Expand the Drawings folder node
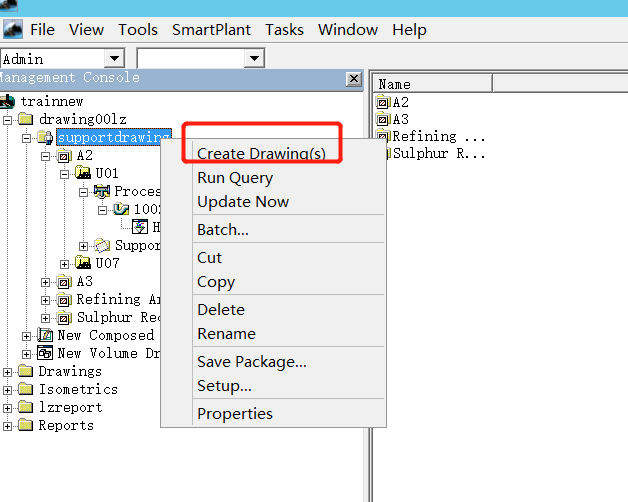 pos(8,372)
